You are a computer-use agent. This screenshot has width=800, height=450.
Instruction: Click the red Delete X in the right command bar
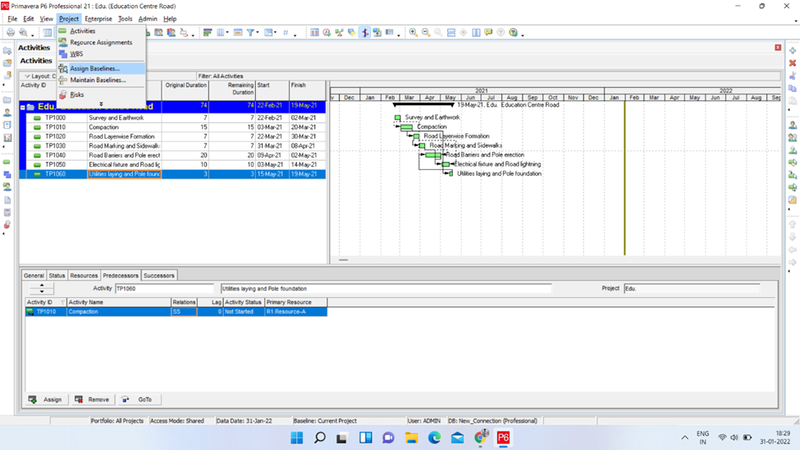click(792, 63)
